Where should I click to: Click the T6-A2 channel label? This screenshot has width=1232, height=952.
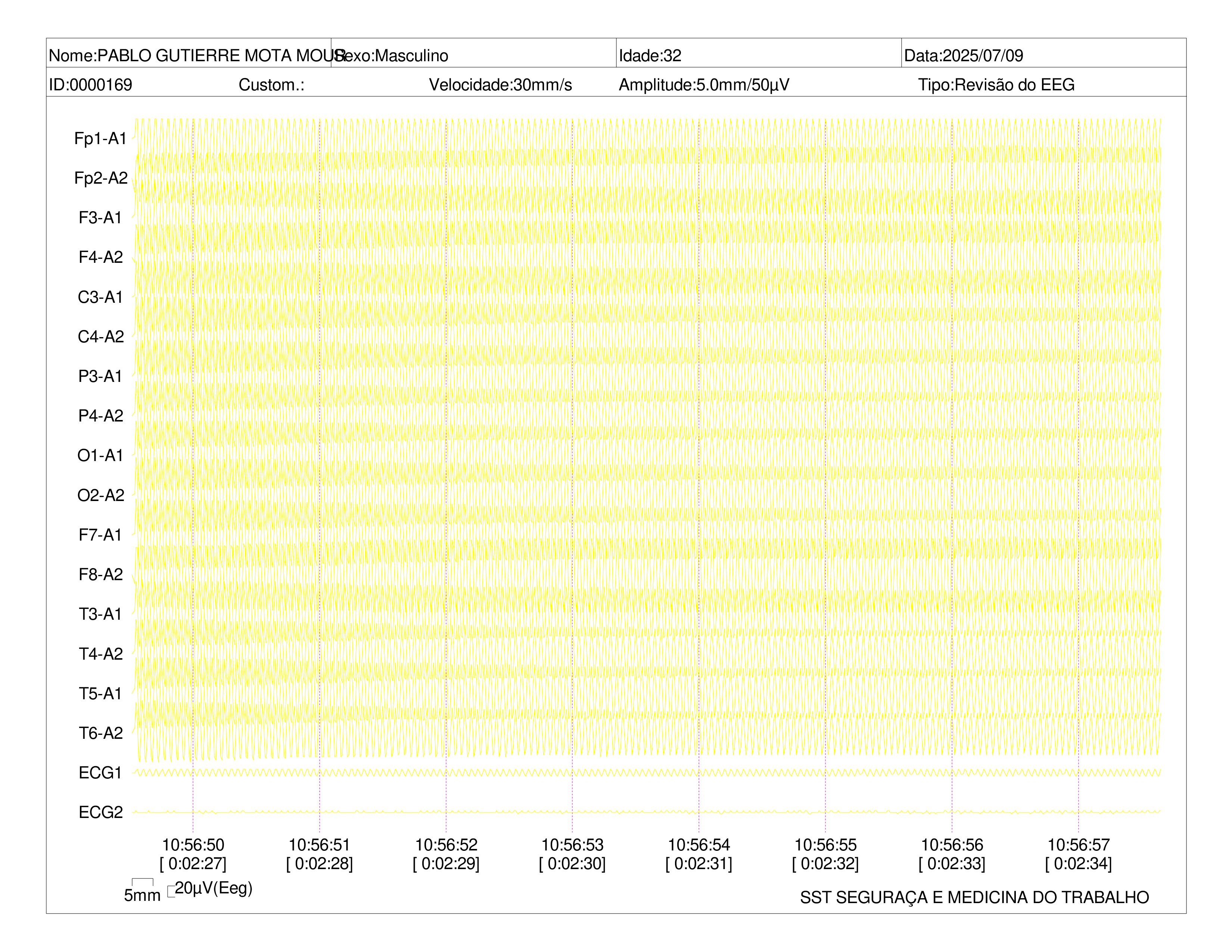(x=100, y=732)
